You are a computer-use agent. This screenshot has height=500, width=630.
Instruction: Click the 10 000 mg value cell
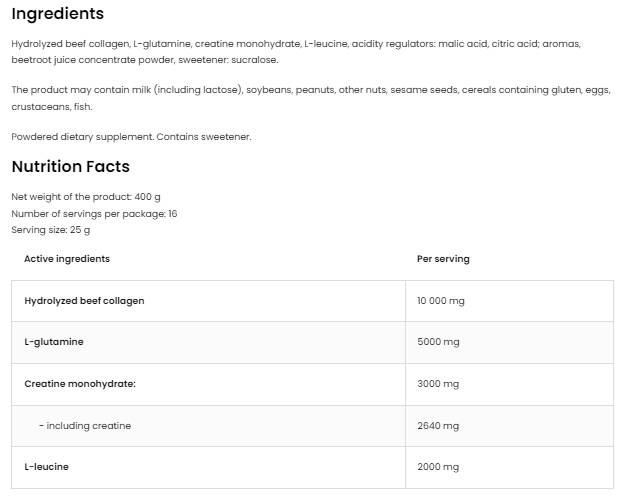click(441, 301)
